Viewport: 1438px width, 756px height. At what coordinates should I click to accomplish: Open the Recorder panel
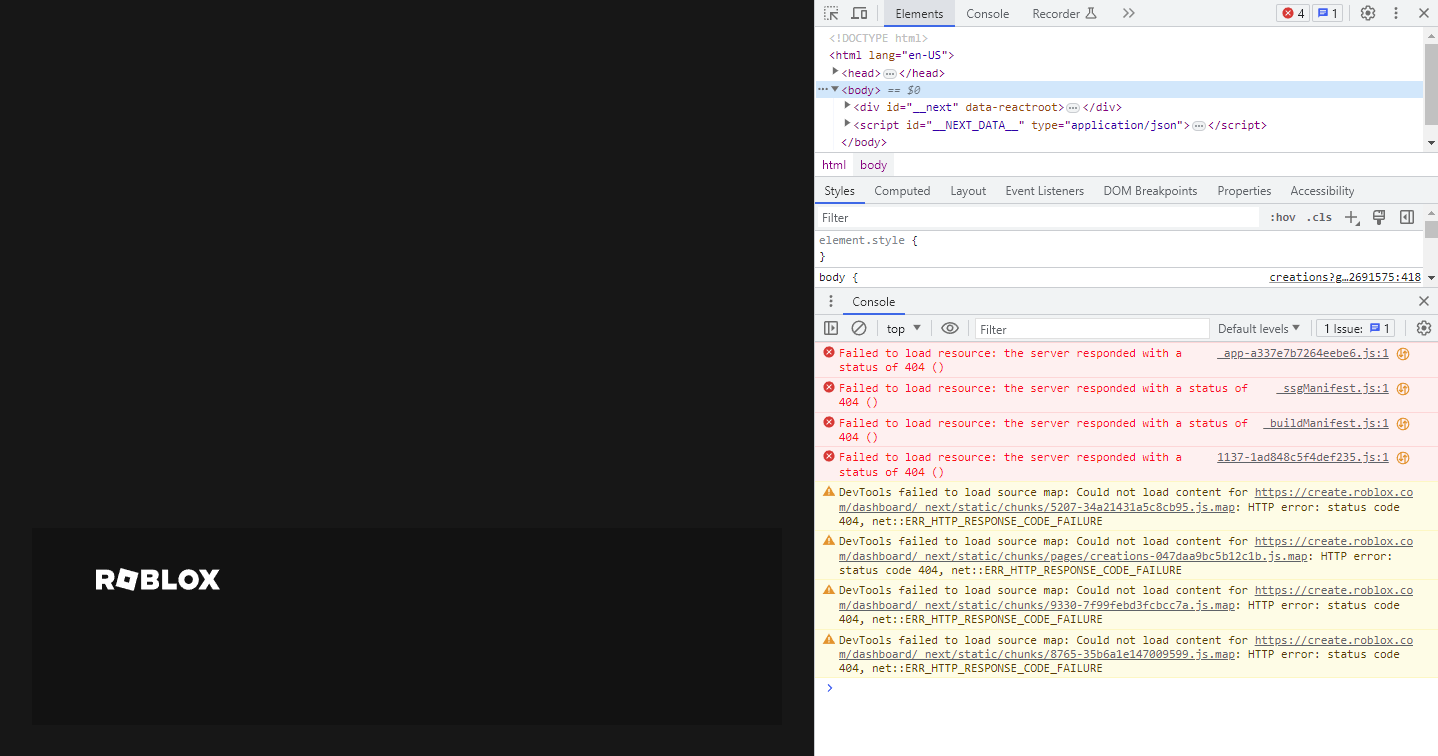[1056, 13]
